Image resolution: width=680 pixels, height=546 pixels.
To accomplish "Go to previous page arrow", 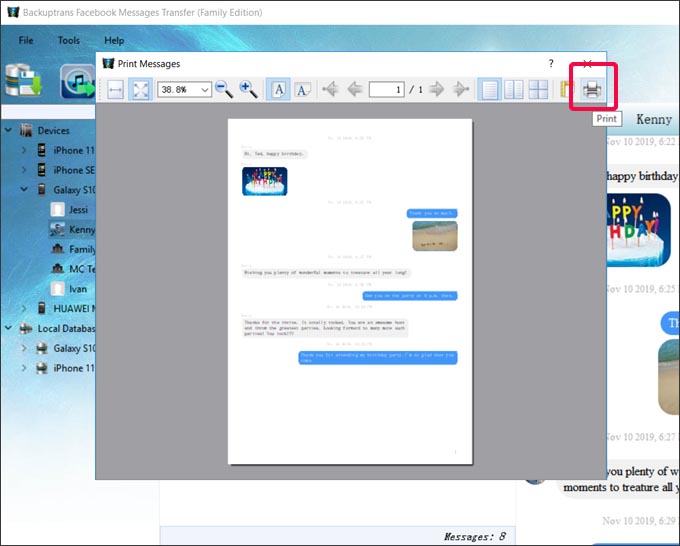I will coord(355,89).
